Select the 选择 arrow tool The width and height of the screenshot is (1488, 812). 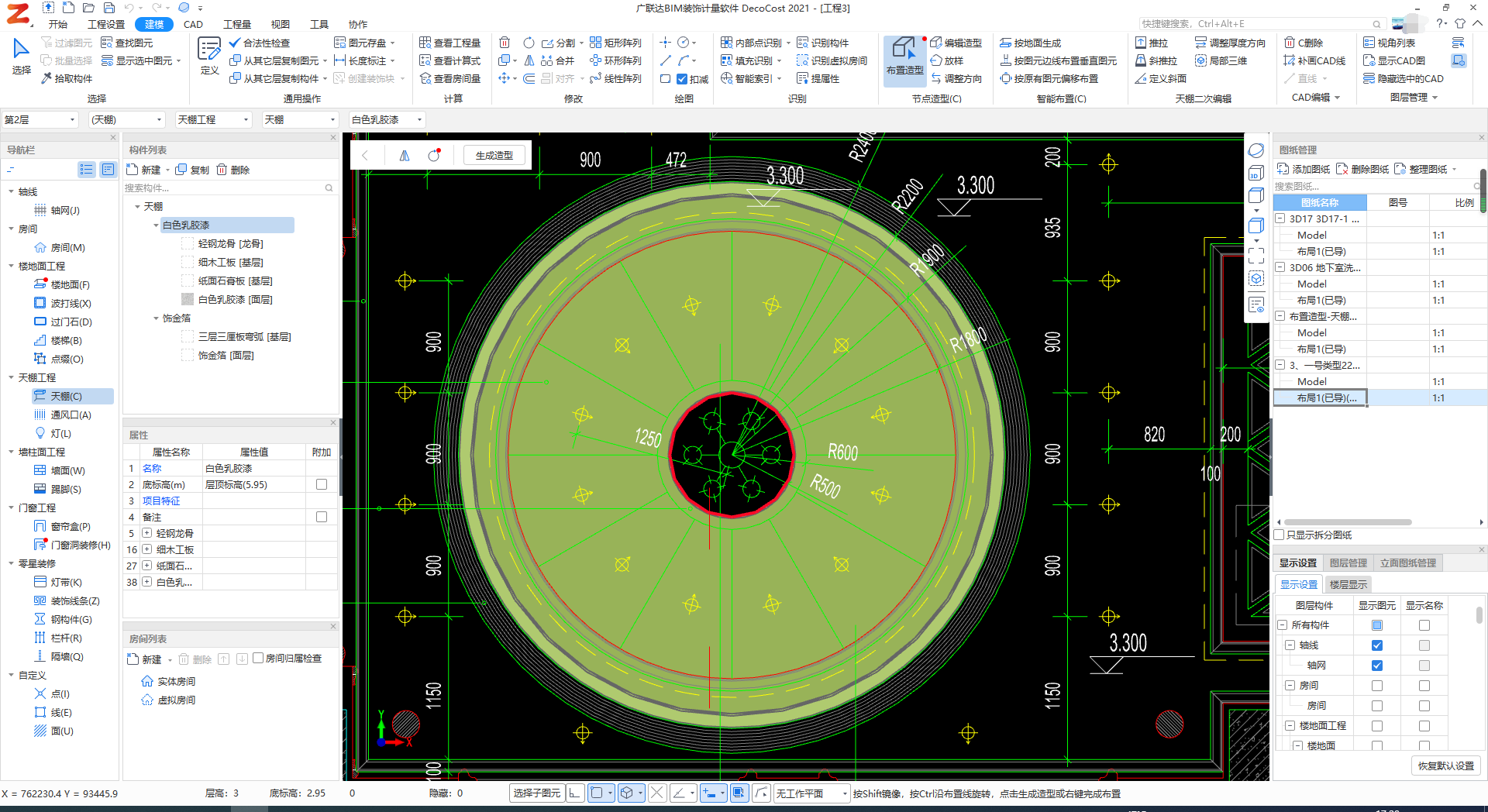21,56
